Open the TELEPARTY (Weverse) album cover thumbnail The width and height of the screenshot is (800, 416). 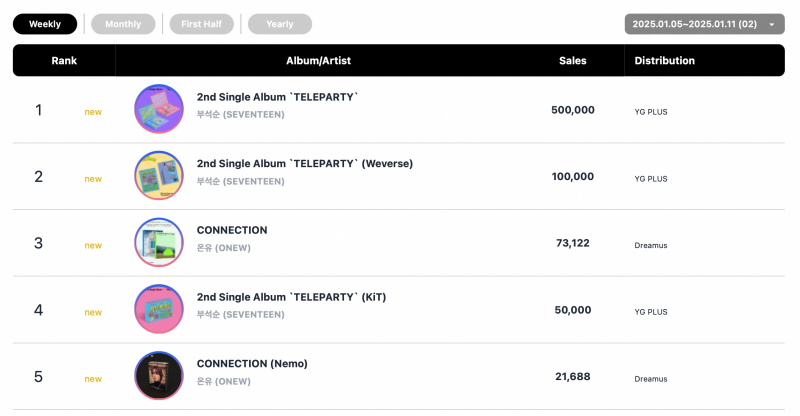[x=159, y=176]
